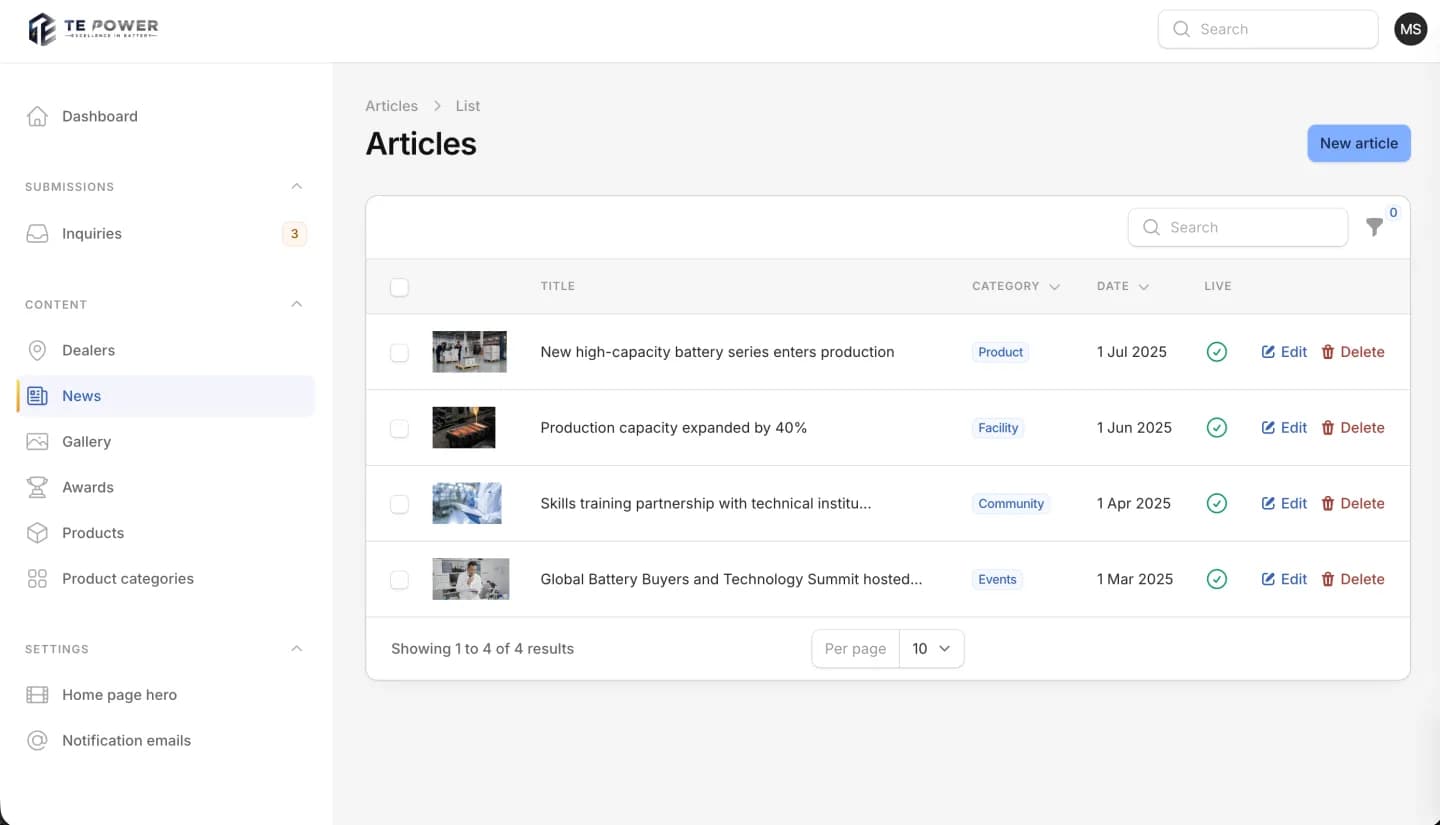Open Product categories in sidebar
Viewport: 1440px width, 825px height.
pos(165,579)
